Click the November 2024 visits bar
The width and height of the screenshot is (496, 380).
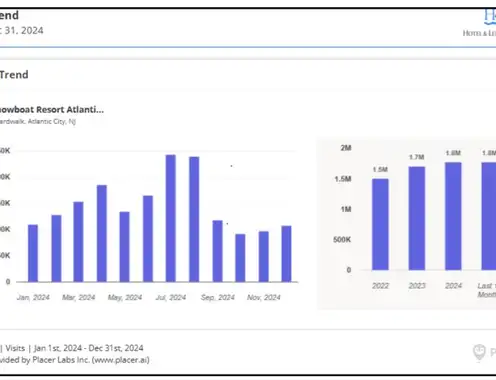[x=264, y=257]
